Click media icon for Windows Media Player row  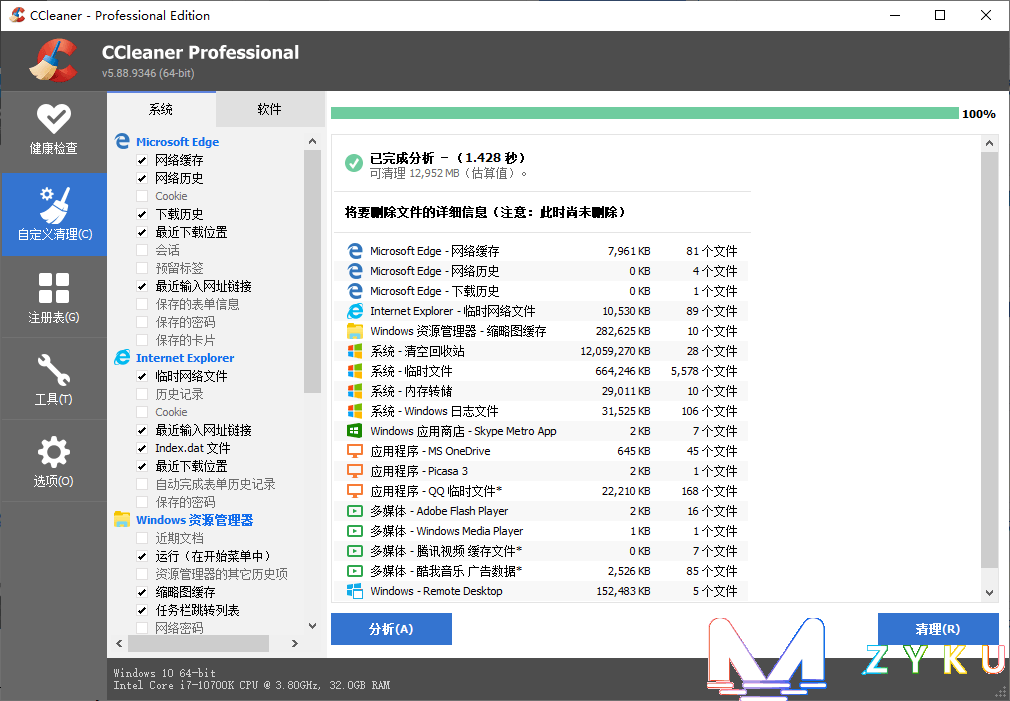tap(355, 531)
